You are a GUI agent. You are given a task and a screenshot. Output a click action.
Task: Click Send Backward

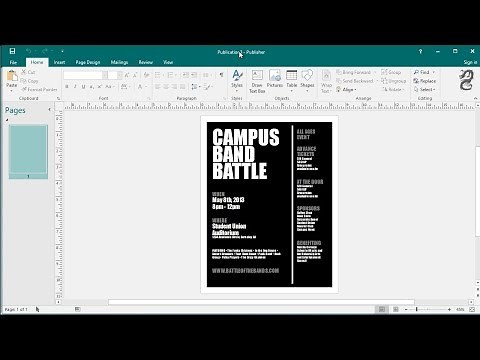tap(355, 81)
